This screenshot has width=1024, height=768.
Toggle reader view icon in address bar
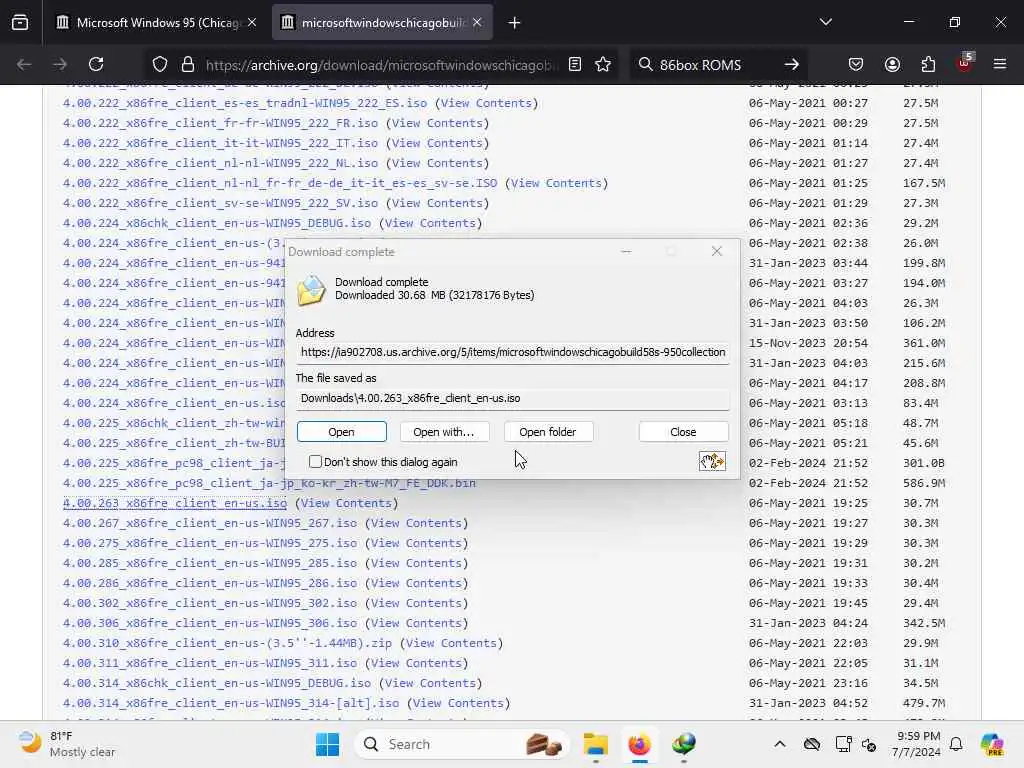575,64
